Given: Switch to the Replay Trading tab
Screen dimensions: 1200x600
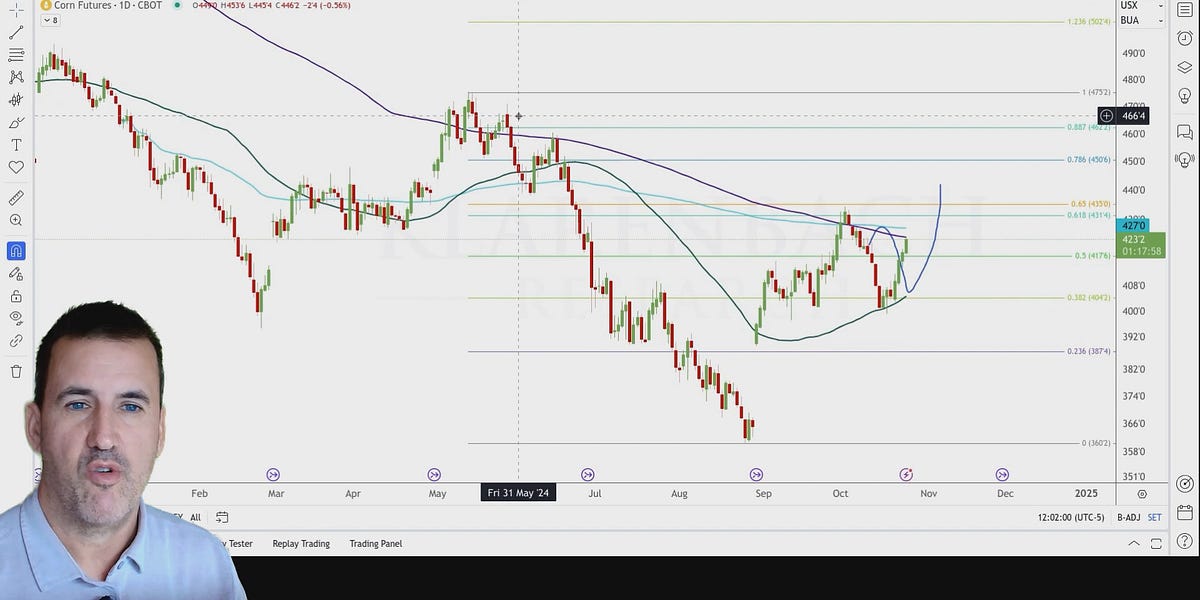Looking at the screenshot, I should click(x=300, y=543).
